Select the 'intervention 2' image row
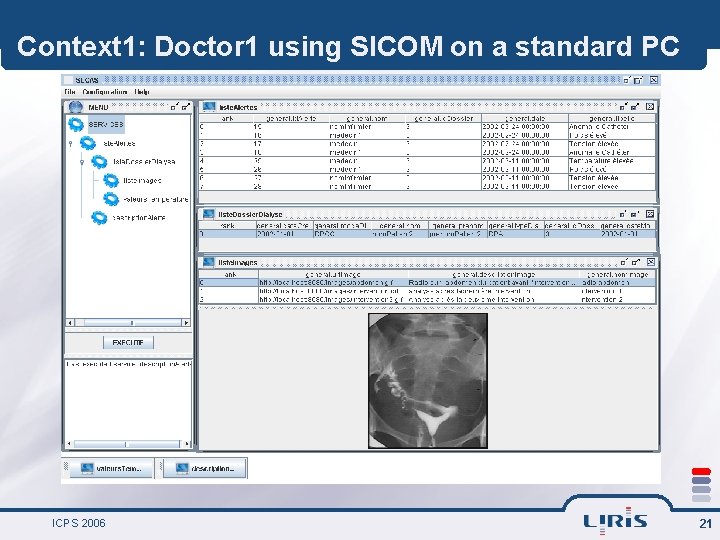Image resolution: width=720 pixels, height=540 pixels. click(428, 299)
